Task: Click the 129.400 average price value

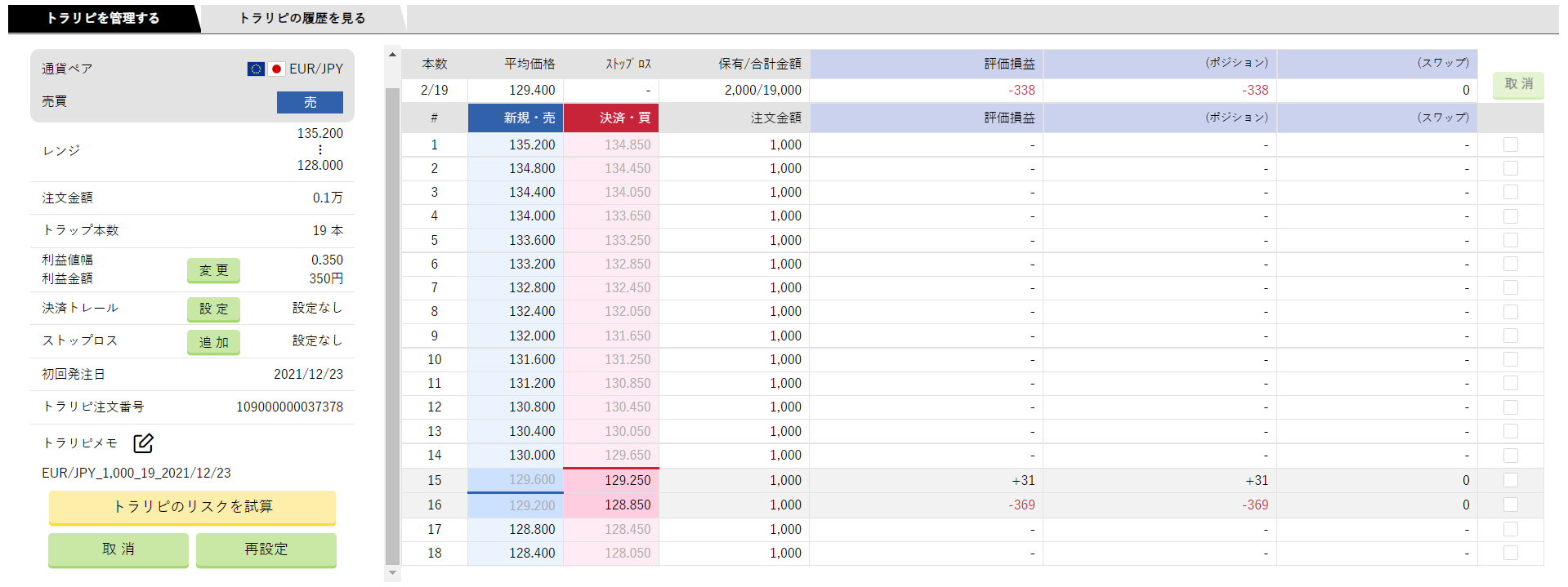Action: pos(532,90)
